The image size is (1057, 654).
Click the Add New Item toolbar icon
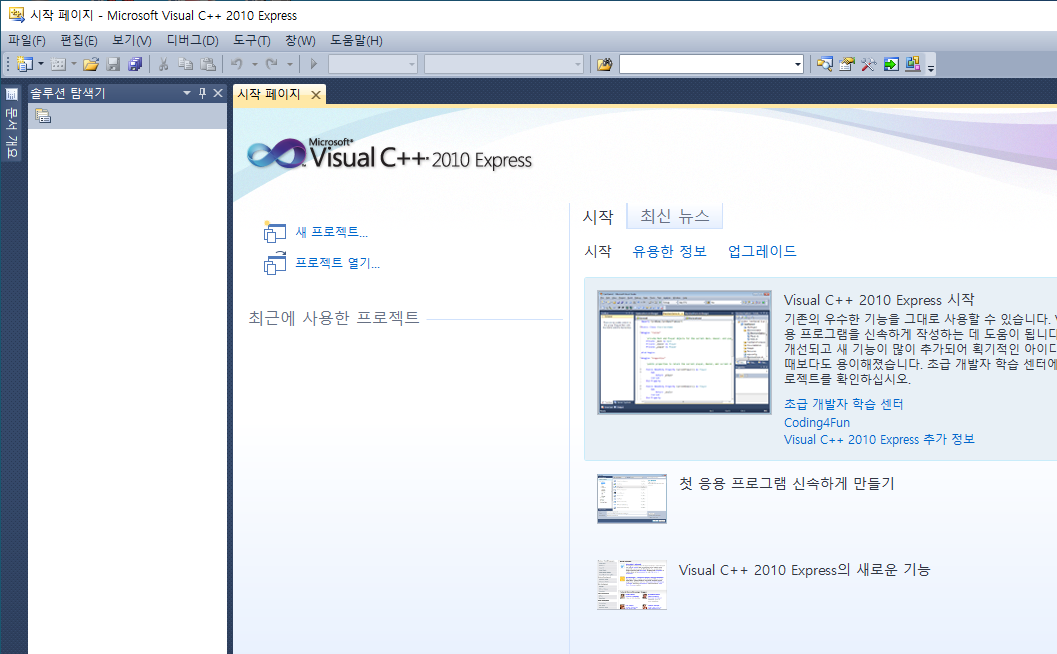tap(59, 64)
